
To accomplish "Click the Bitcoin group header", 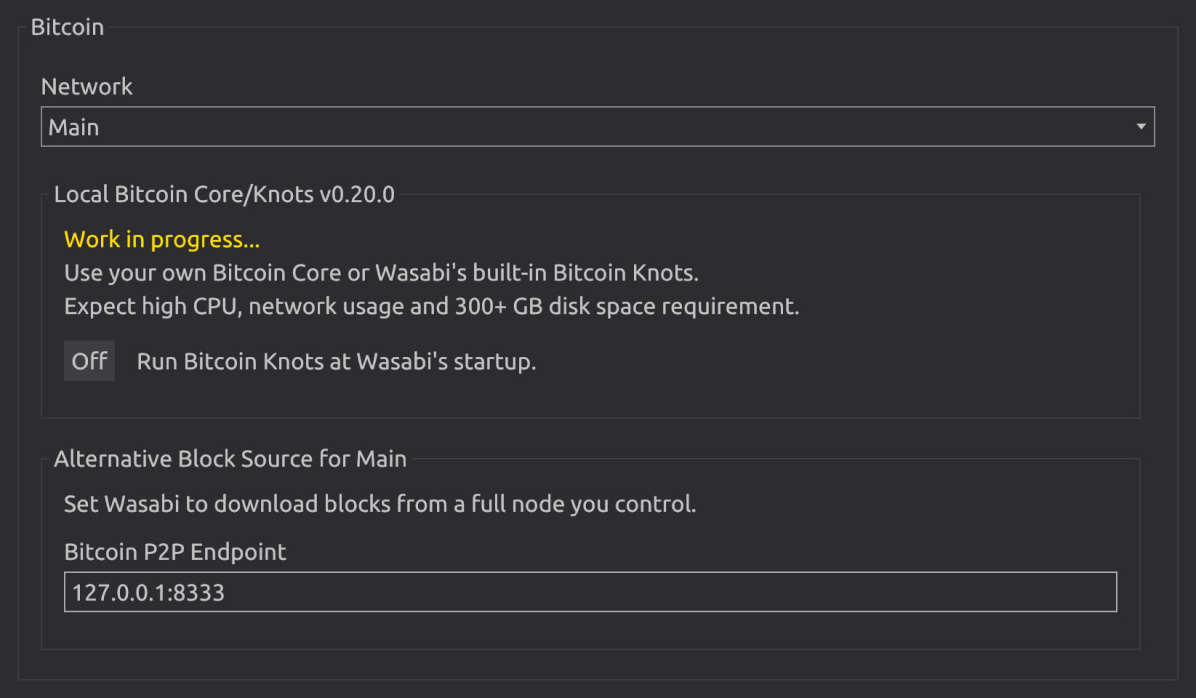I will tap(67, 27).
